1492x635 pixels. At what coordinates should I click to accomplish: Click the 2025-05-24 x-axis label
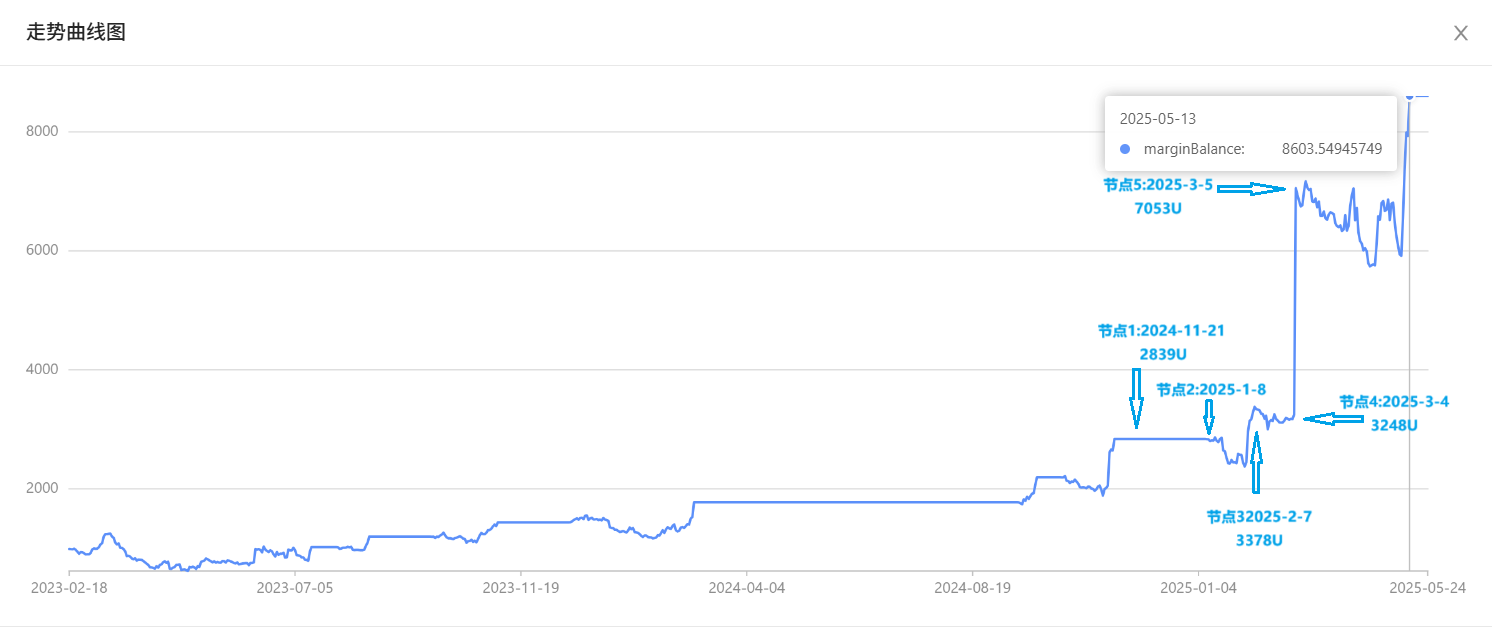coord(1427,588)
